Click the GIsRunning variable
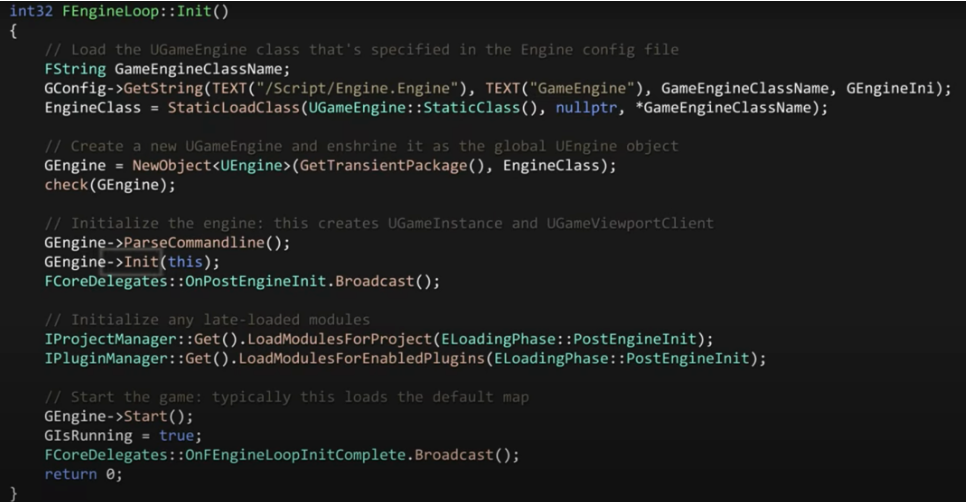Screen dimensions: 966x502 pyautogui.click(x=89, y=435)
